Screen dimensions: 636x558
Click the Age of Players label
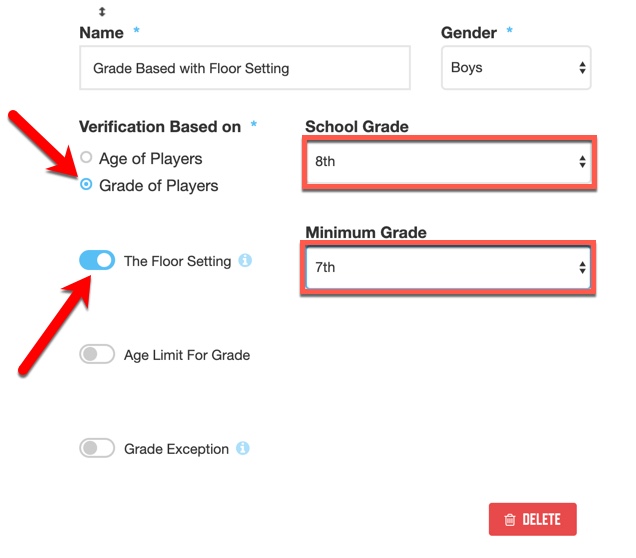[x=150, y=159]
